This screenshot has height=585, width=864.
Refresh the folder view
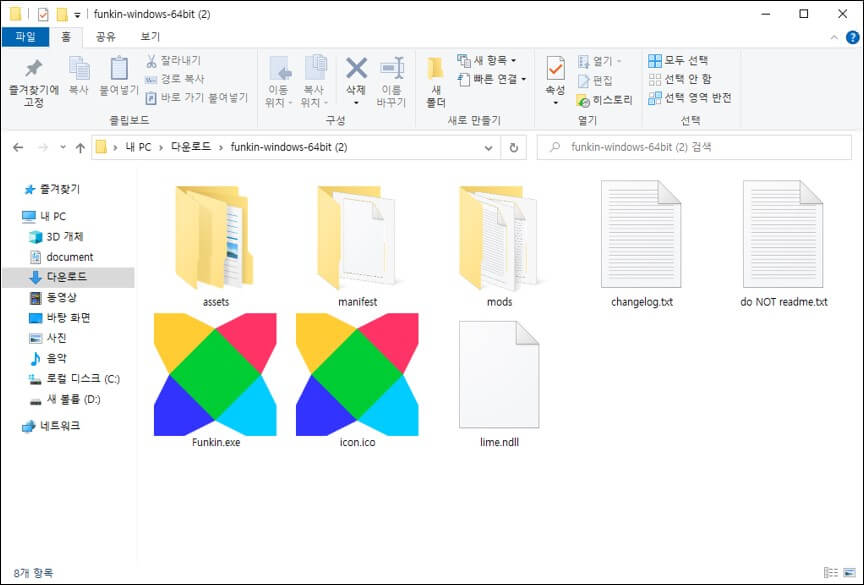pos(514,148)
